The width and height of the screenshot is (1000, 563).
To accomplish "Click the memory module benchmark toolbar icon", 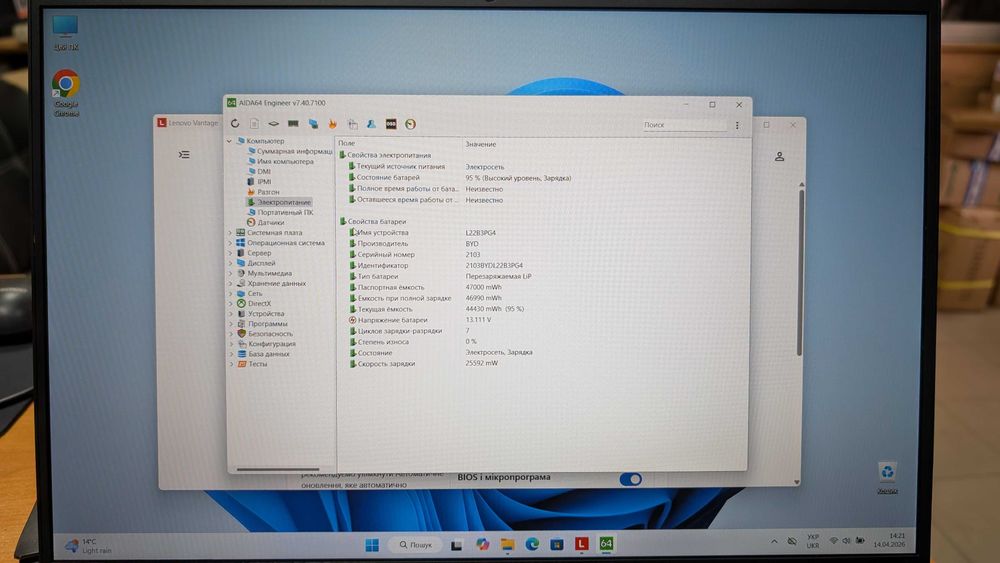I will (x=293, y=124).
